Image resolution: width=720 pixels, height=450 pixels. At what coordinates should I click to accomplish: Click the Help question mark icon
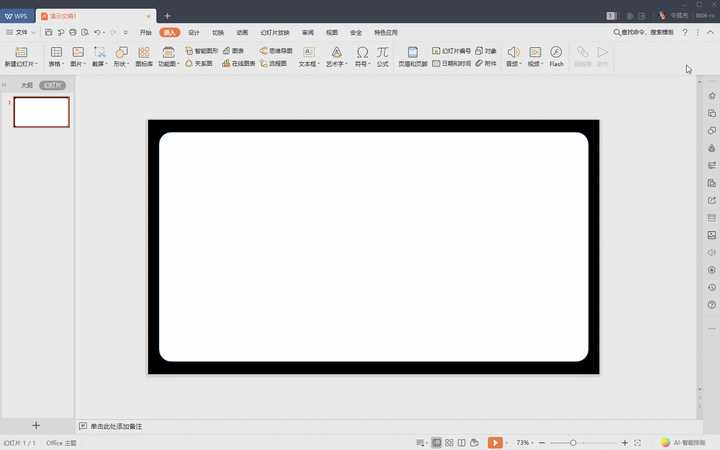coord(685,32)
